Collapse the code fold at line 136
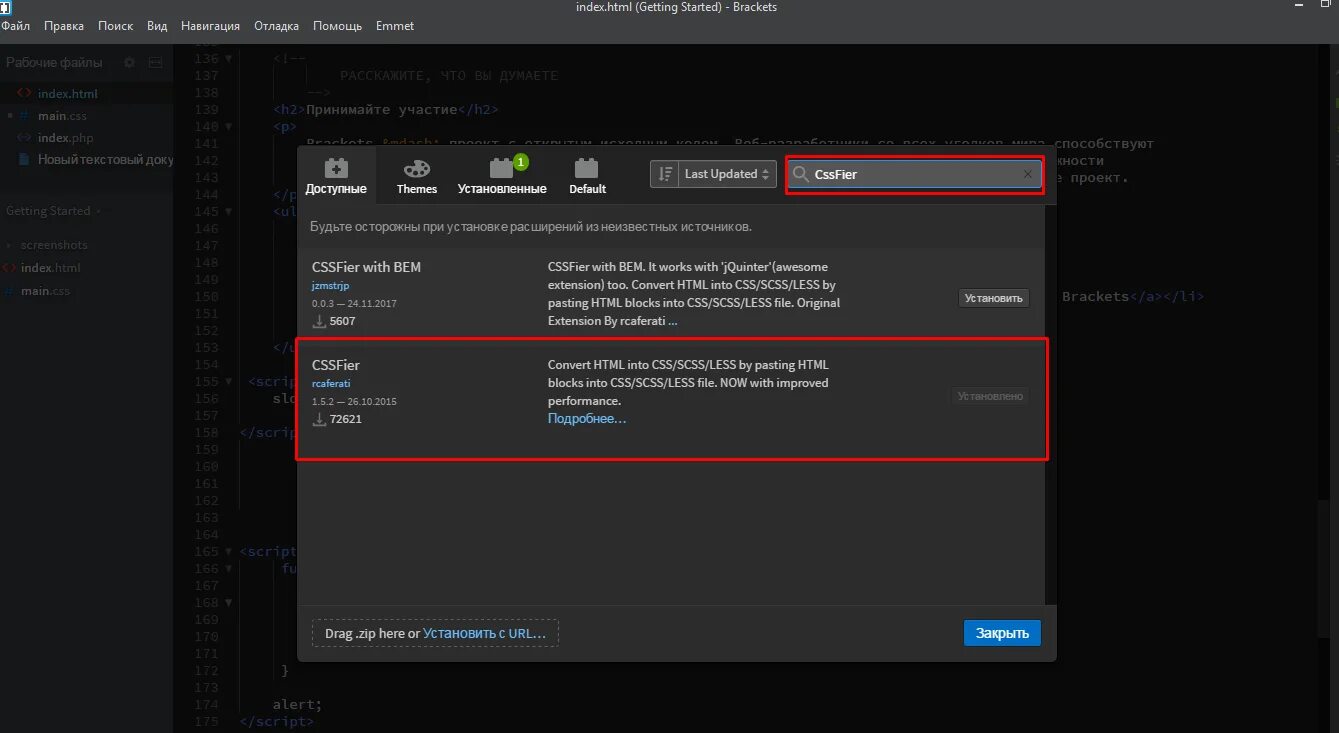This screenshot has width=1339, height=733. pos(228,59)
